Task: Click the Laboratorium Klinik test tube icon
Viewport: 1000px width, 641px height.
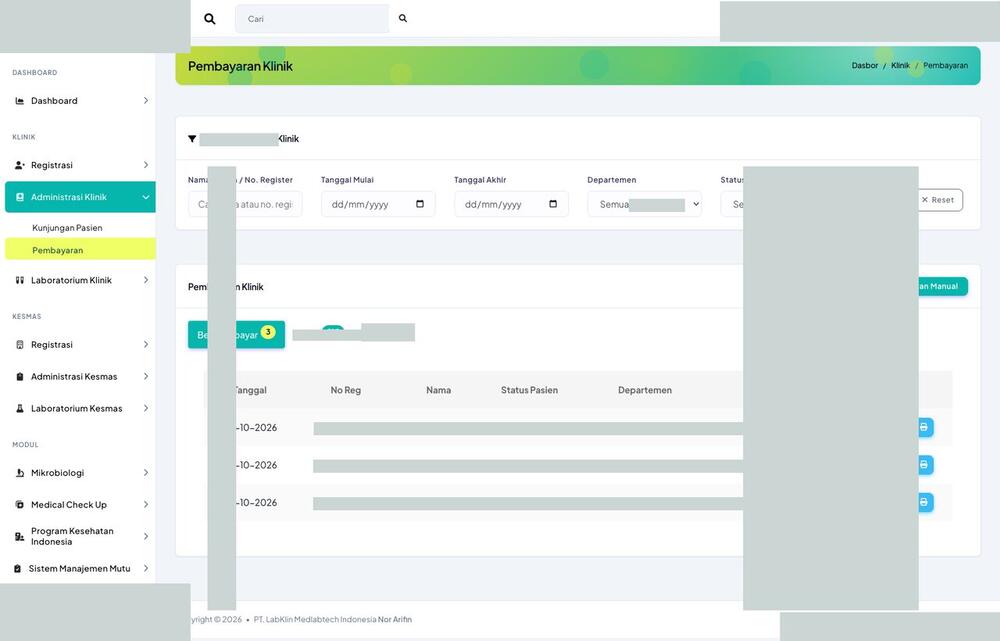Action: [x=20, y=280]
